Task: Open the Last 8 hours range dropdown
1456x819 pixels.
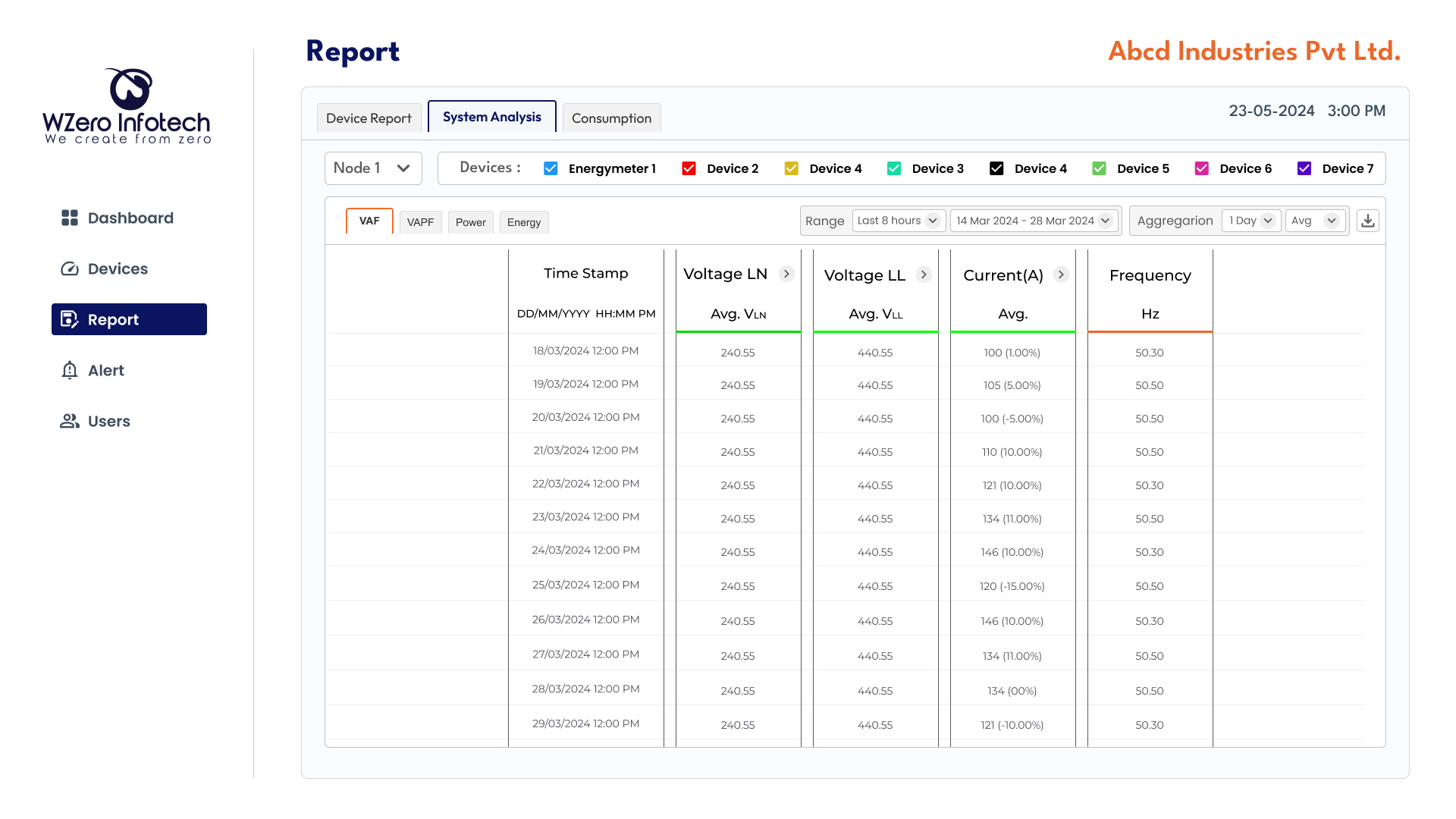Action: [x=899, y=221]
